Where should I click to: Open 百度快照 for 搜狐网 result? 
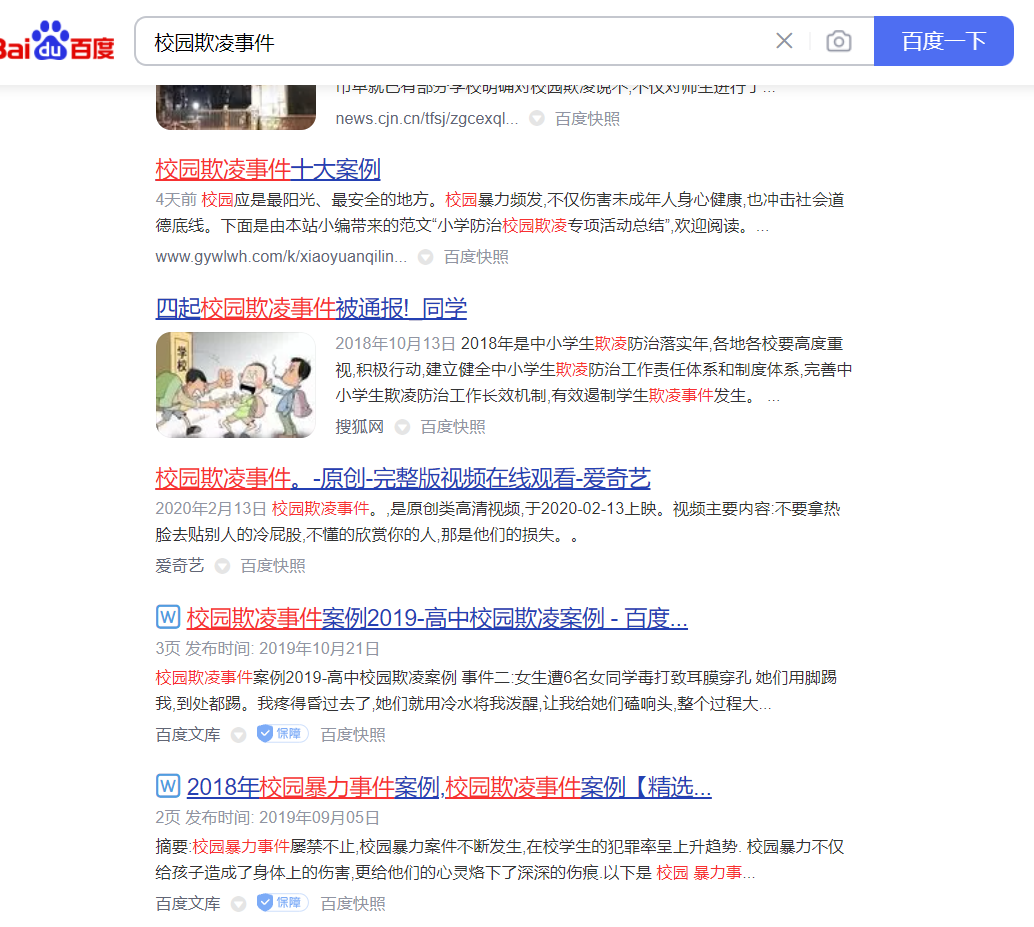click(453, 427)
